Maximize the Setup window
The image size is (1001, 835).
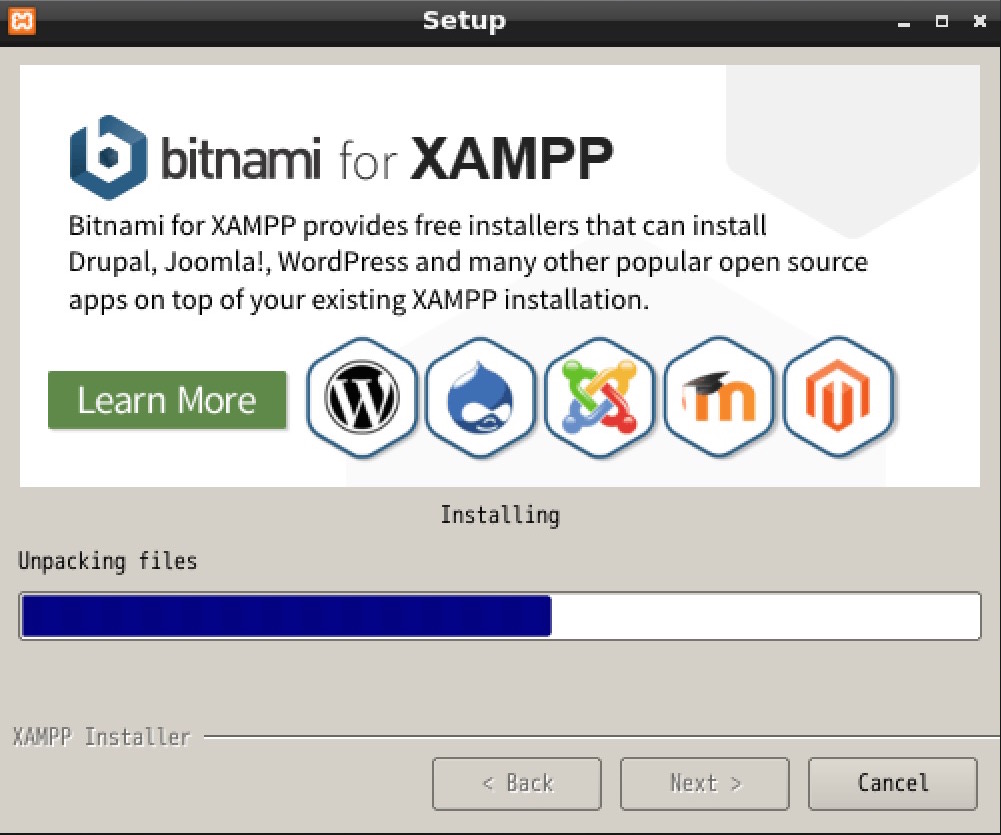942,22
